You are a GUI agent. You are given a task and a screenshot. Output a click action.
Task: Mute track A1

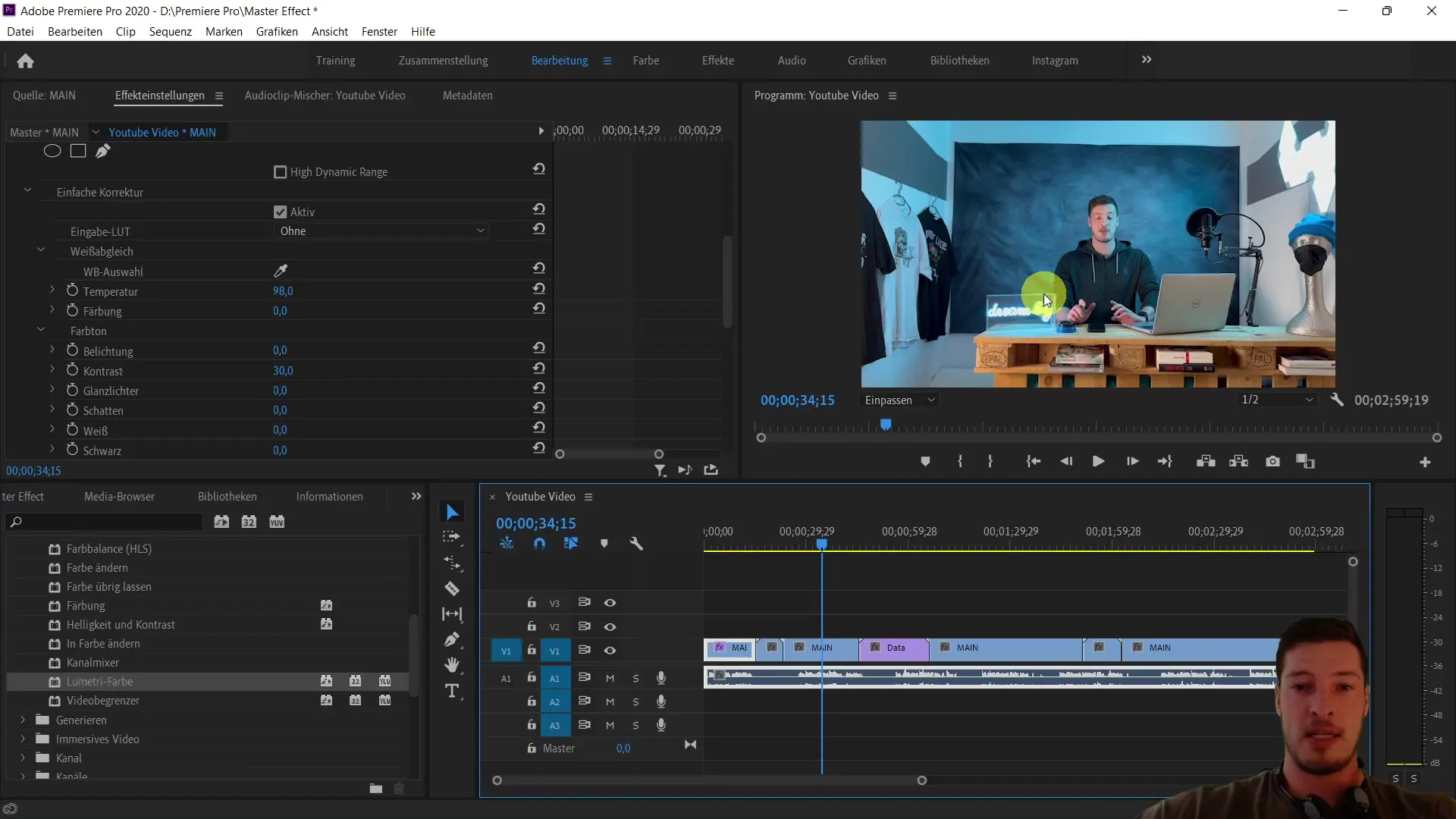tap(610, 678)
